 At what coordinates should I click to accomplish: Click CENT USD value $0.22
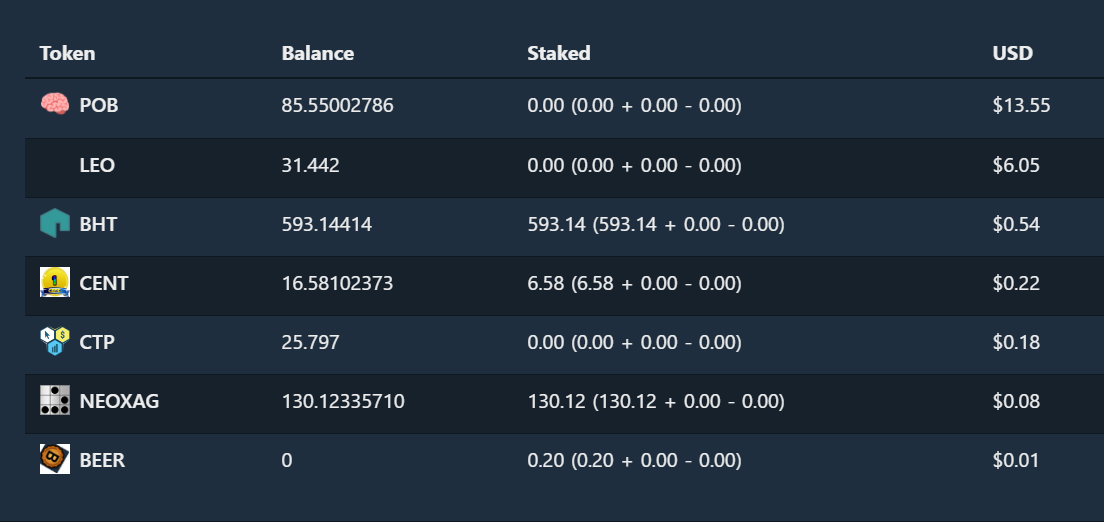coord(1016,284)
